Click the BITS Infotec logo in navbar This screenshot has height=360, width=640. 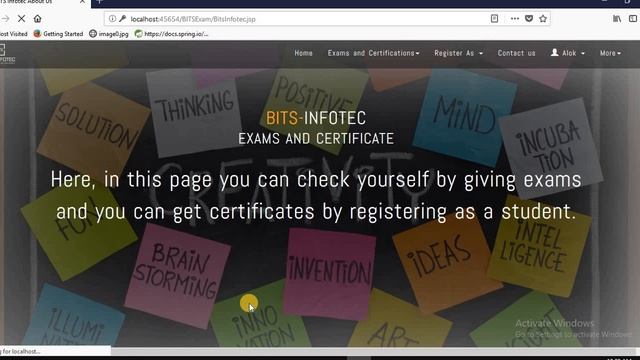click(x=7, y=53)
